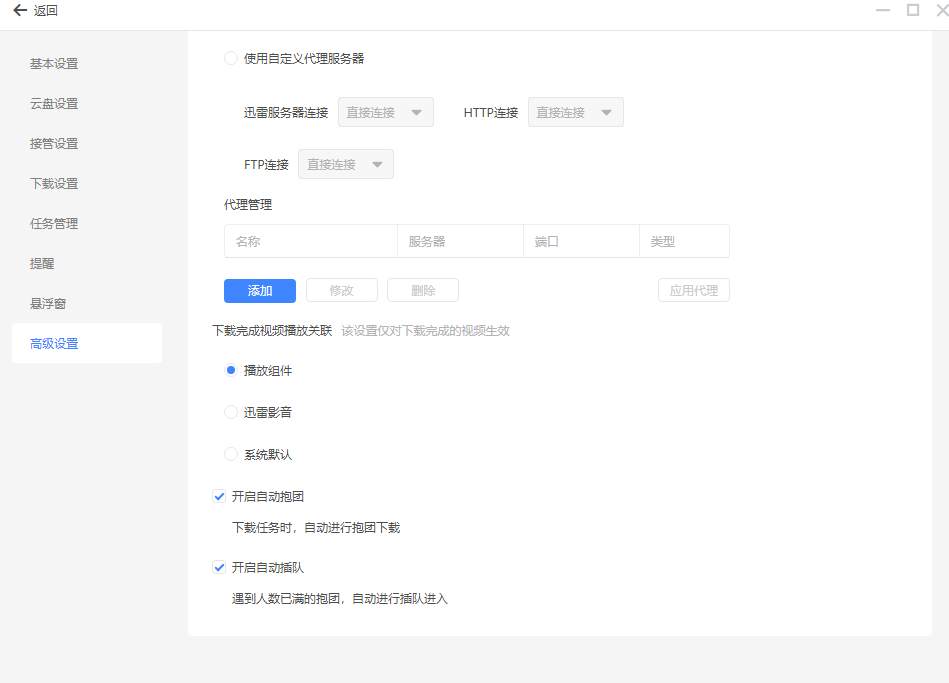Expand HTTP连接 dropdown

tap(575, 112)
